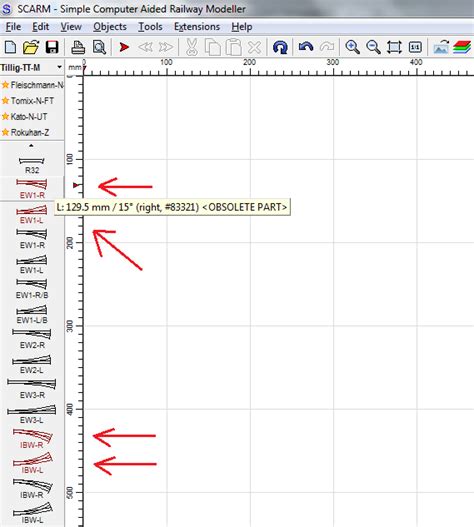
Task: Click the mm units label at ruler corner
Action: coord(74,67)
